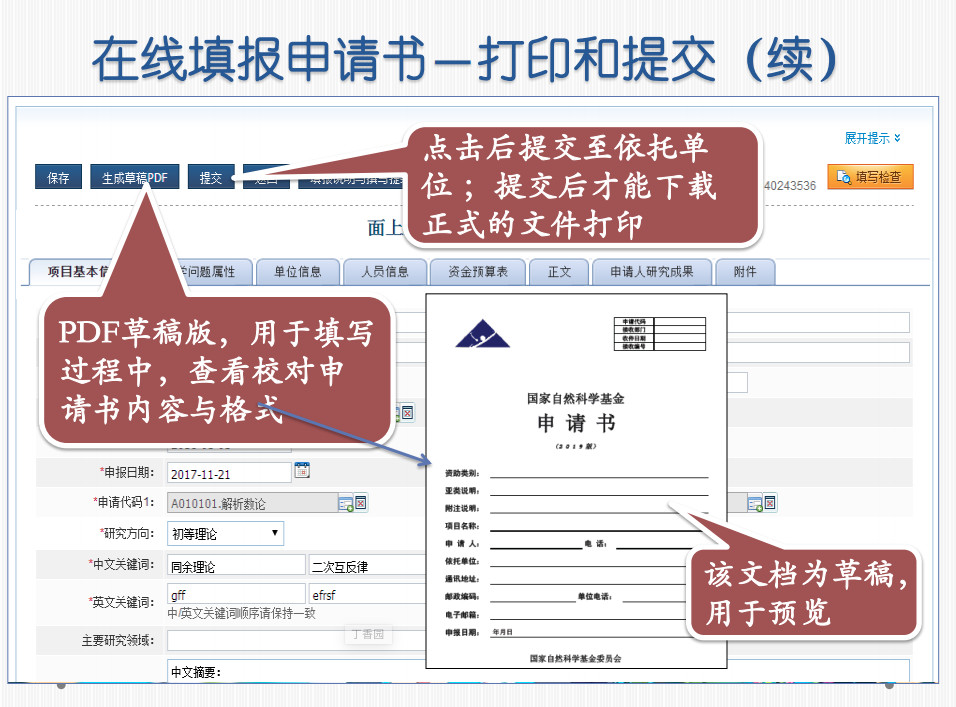This screenshot has height=707, width=956.
Task: Open the 单位信息 tab
Action: tap(298, 272)
